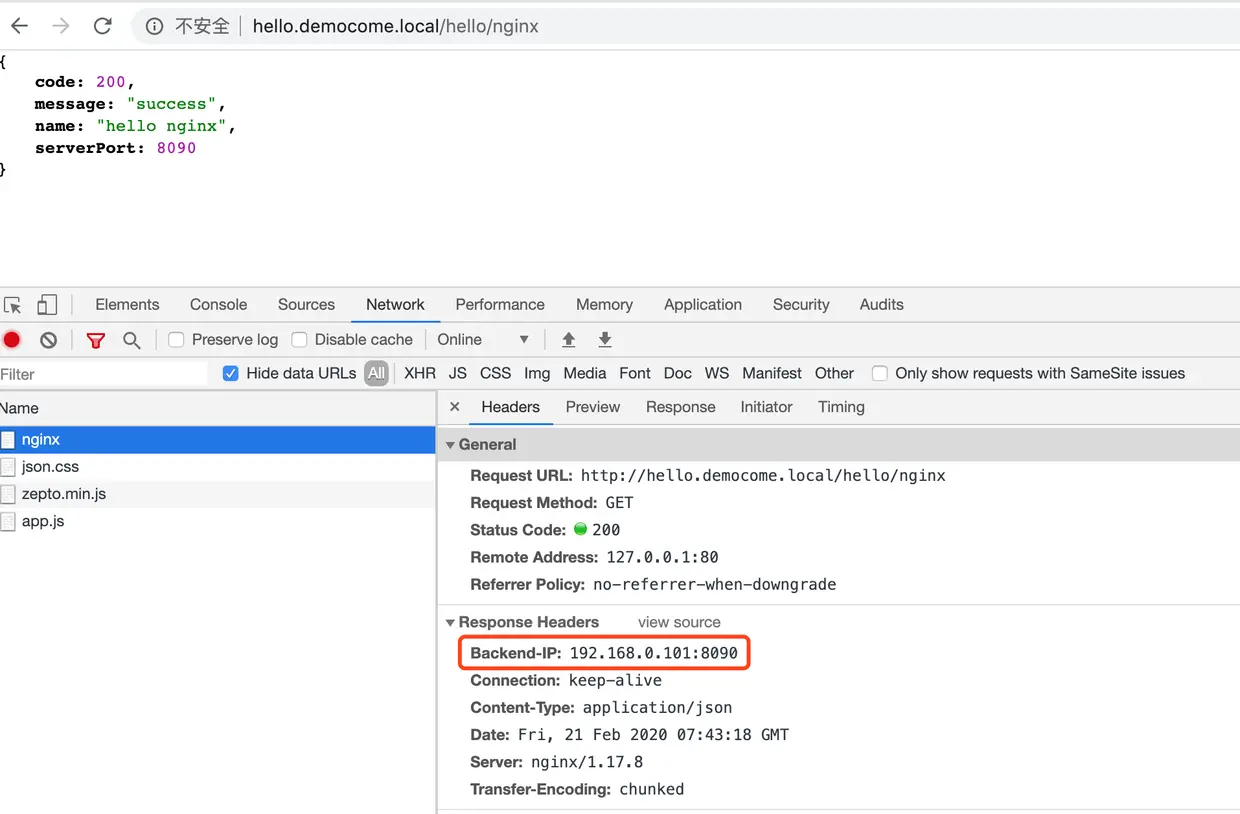This screenshot has width=1240, height=814.
Task: Switch to the Sources panel
Action: pyautogui.click(x=306, y=305)
